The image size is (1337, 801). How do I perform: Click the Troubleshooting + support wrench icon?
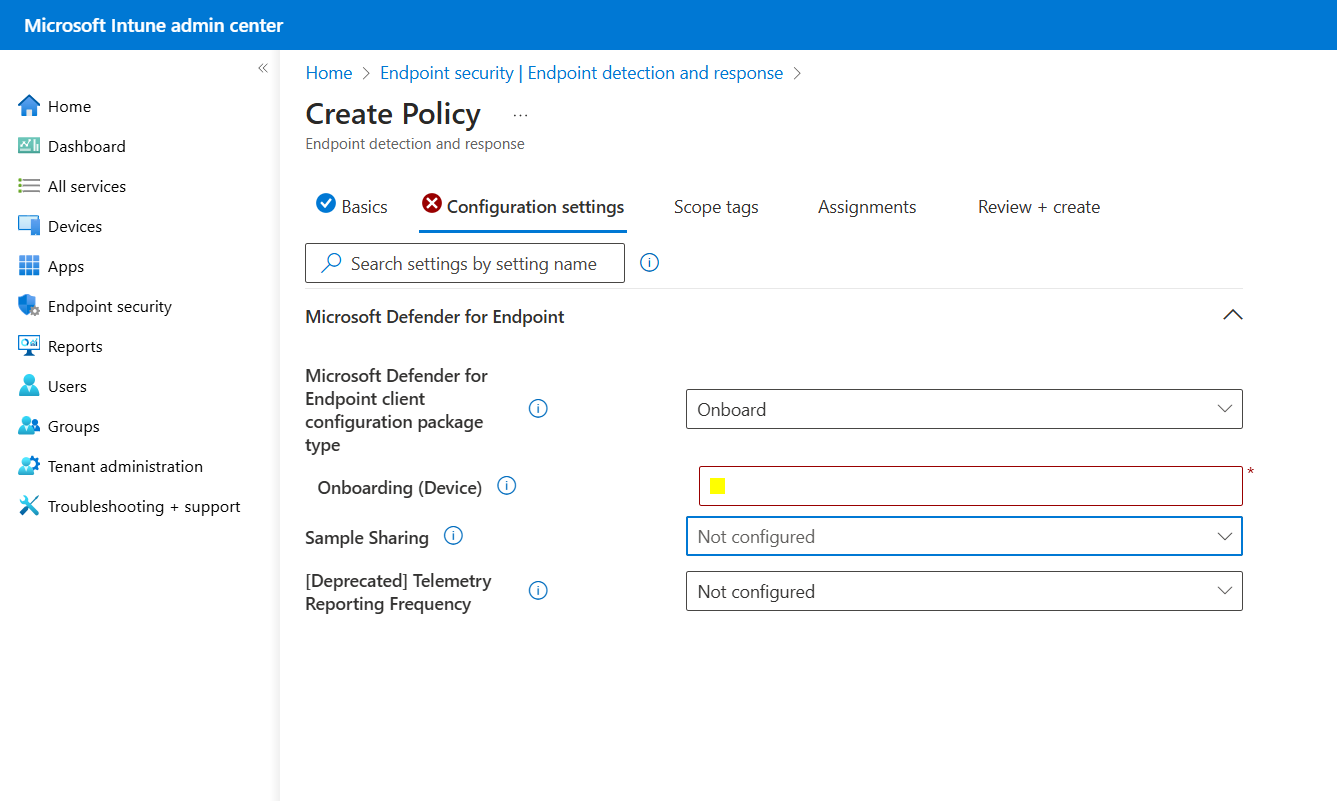tap(29, 506)
